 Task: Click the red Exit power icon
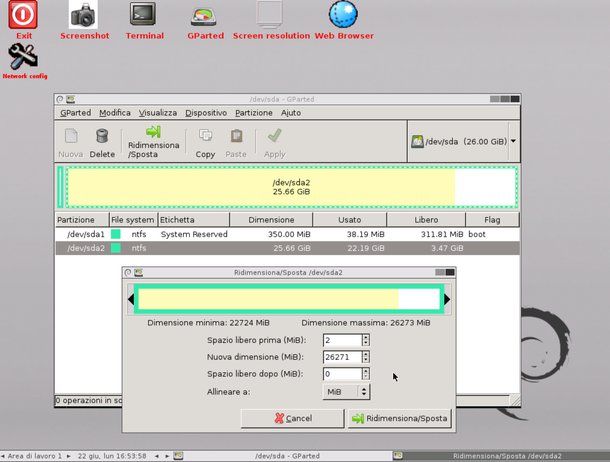pos(23,15)
